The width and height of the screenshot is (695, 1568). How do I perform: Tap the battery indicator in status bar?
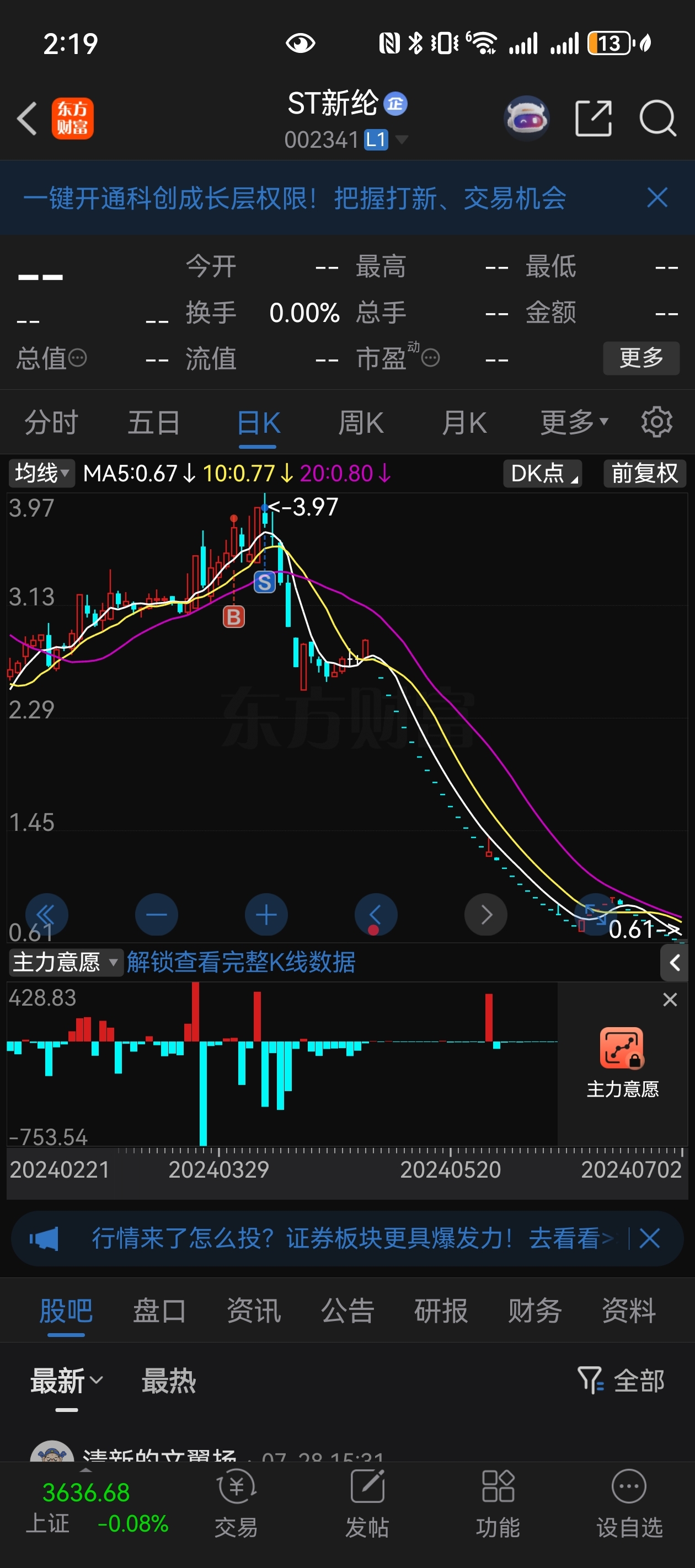[x=611, y=43]
